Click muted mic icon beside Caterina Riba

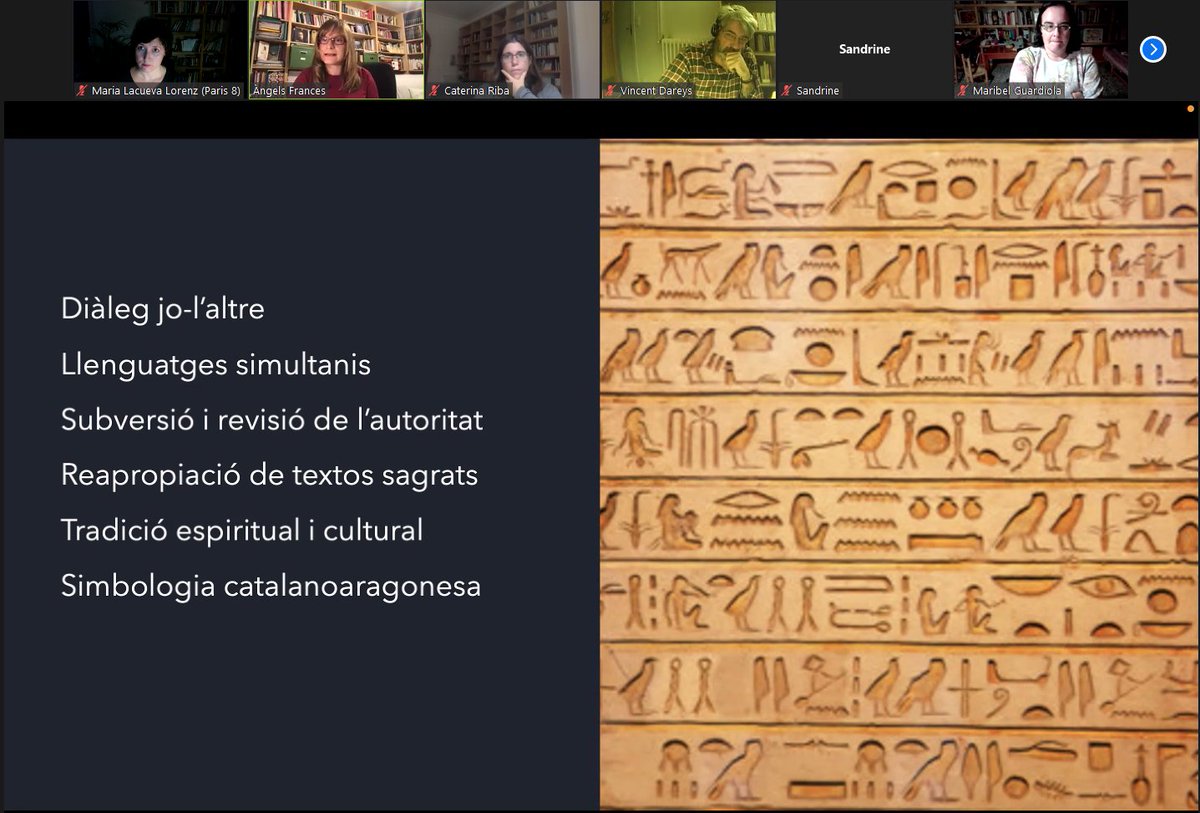pos(435,91)
